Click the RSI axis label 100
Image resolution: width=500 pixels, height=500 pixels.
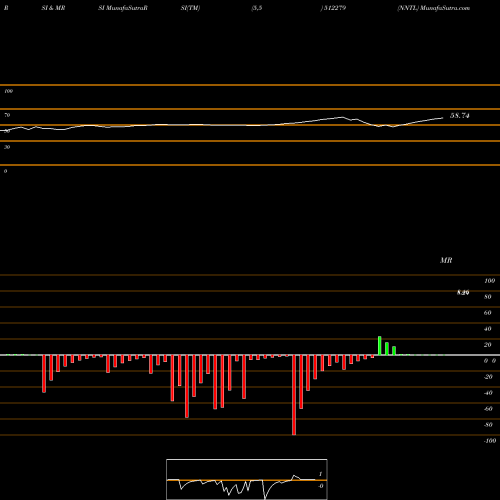(8, 91)
